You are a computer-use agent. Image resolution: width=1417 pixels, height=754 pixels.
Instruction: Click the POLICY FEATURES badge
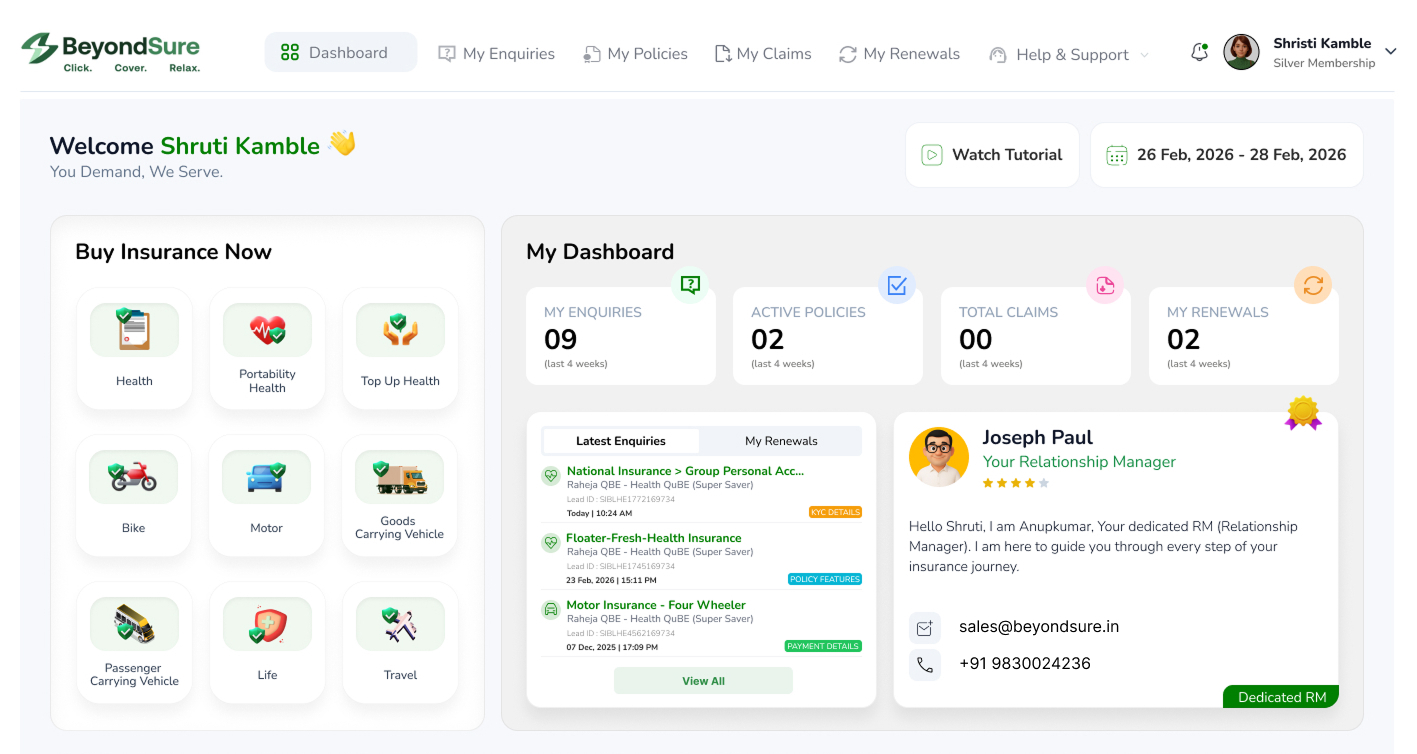(825, 579)
